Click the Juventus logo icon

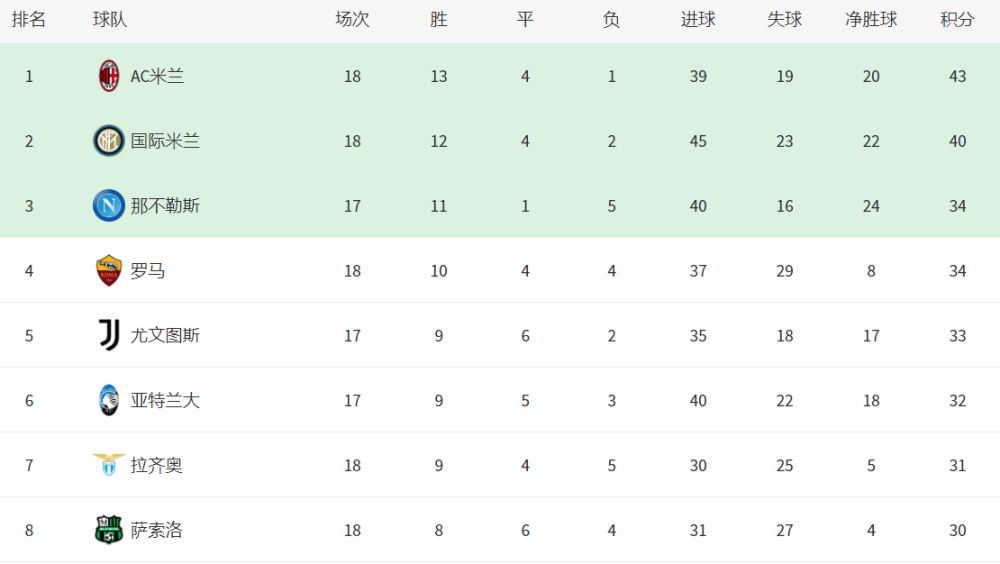coord(108,335)
